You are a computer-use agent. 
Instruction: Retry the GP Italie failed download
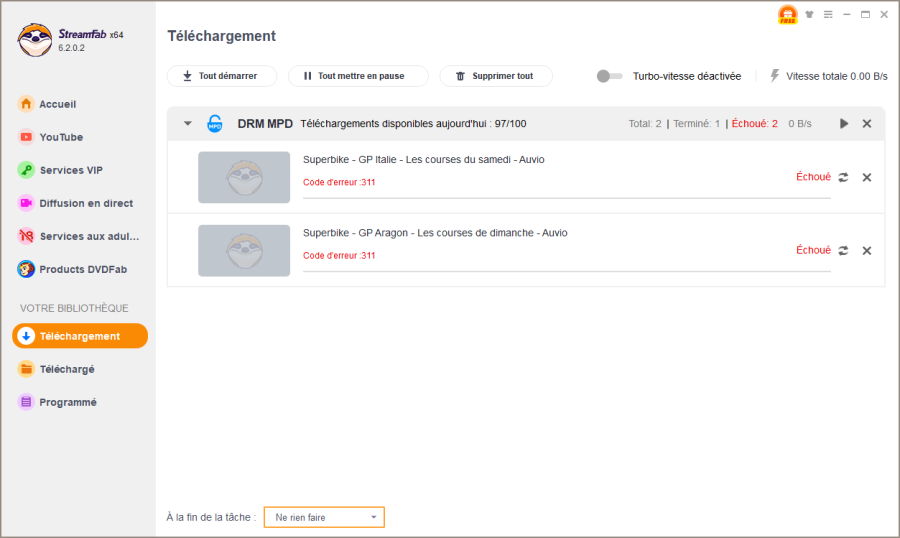843,177
